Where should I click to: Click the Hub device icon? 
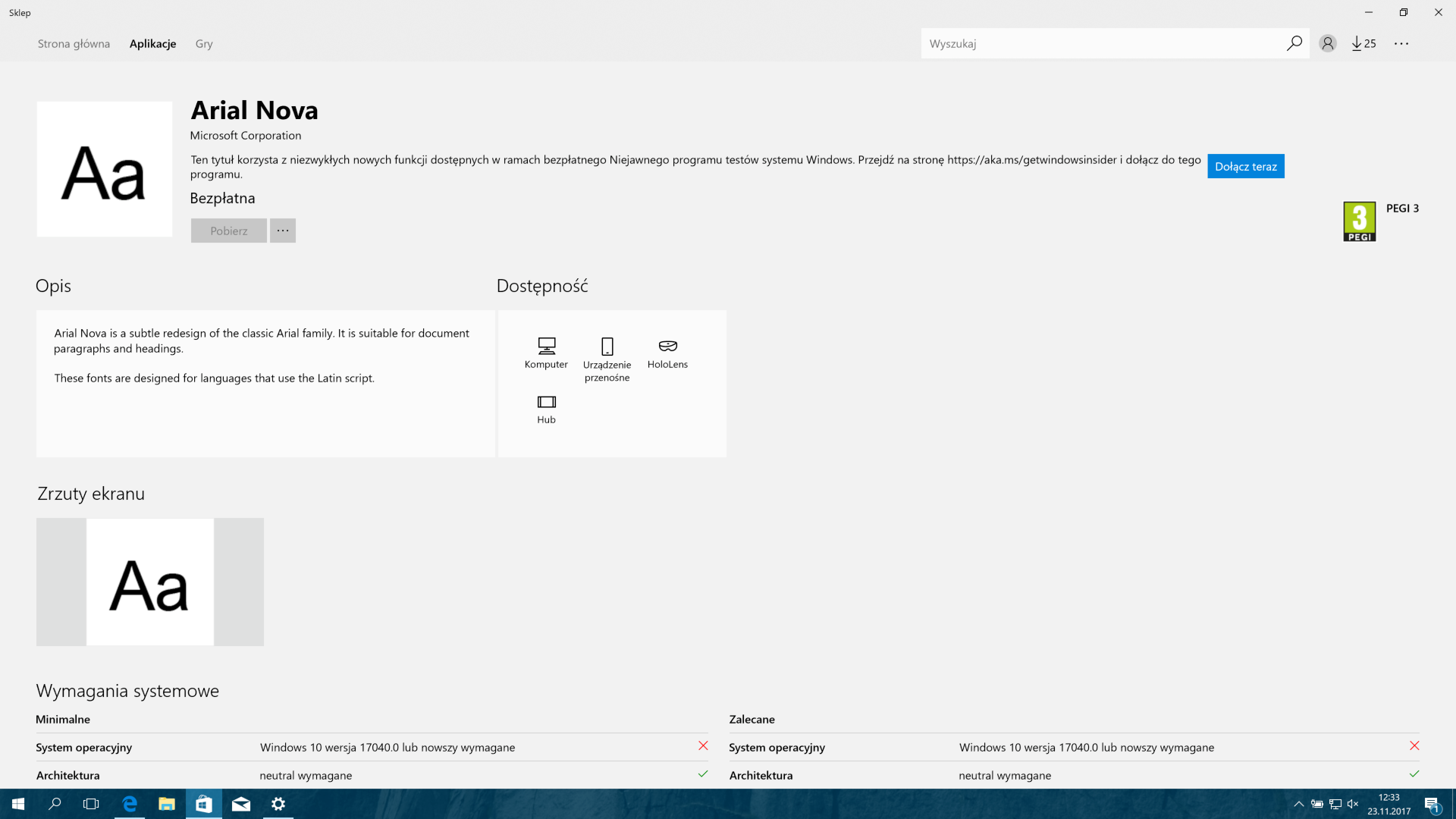click(546, 402)
